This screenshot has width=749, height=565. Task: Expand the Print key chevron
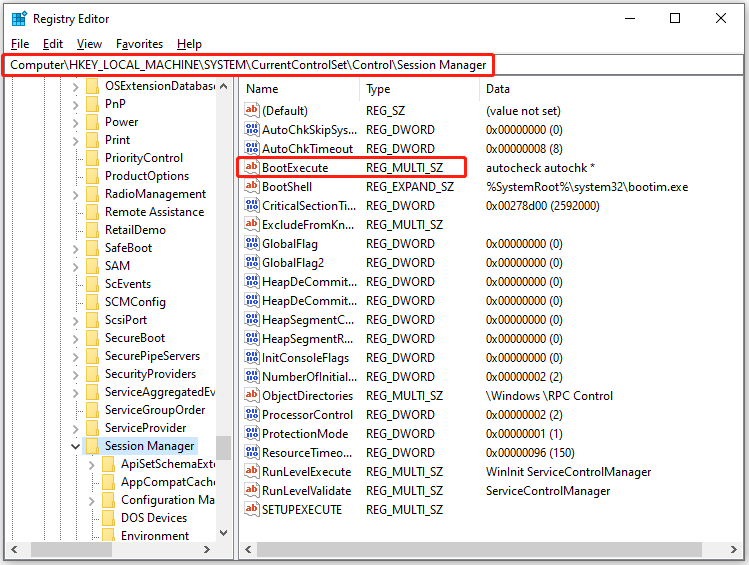click(75, 140)
